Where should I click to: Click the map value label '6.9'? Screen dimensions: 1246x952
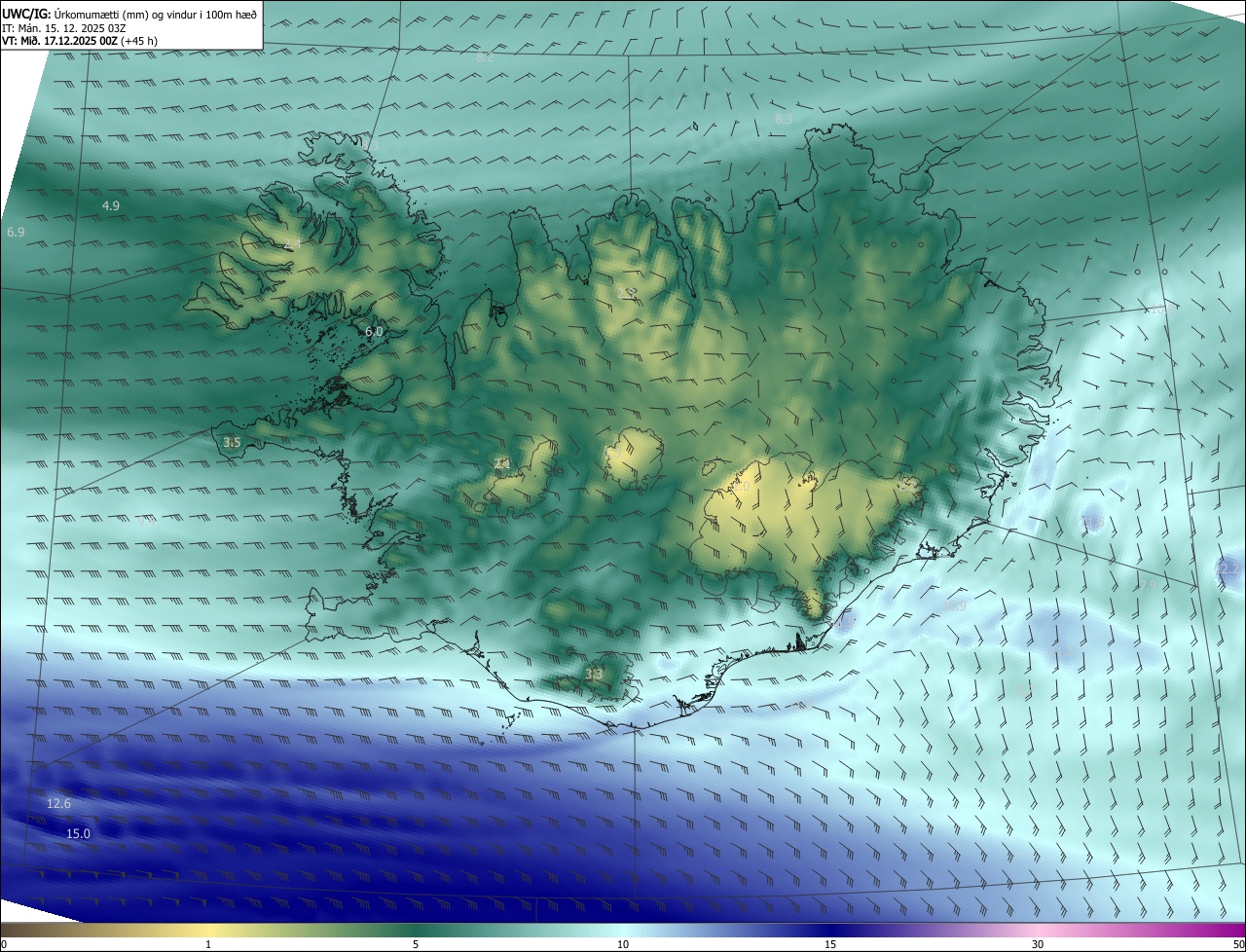[16, 233]
